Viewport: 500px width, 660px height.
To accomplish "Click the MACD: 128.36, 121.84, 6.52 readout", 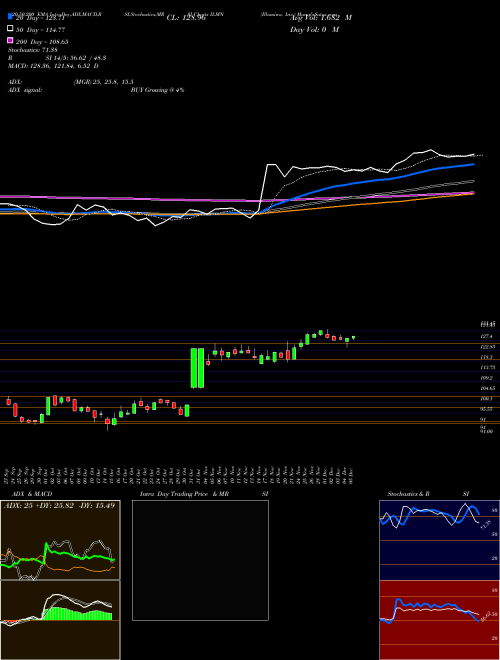I will 53,66.
